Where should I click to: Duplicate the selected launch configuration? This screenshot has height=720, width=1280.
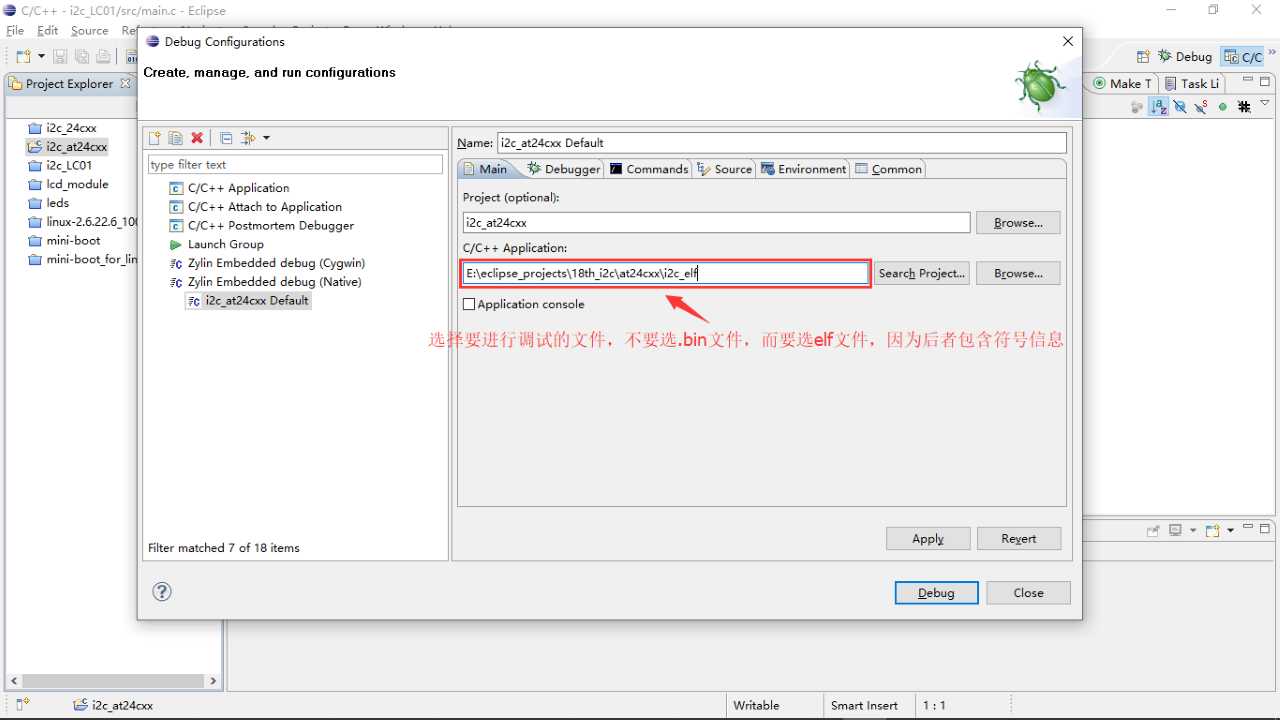pyautogui.click(x=175, y=138)
